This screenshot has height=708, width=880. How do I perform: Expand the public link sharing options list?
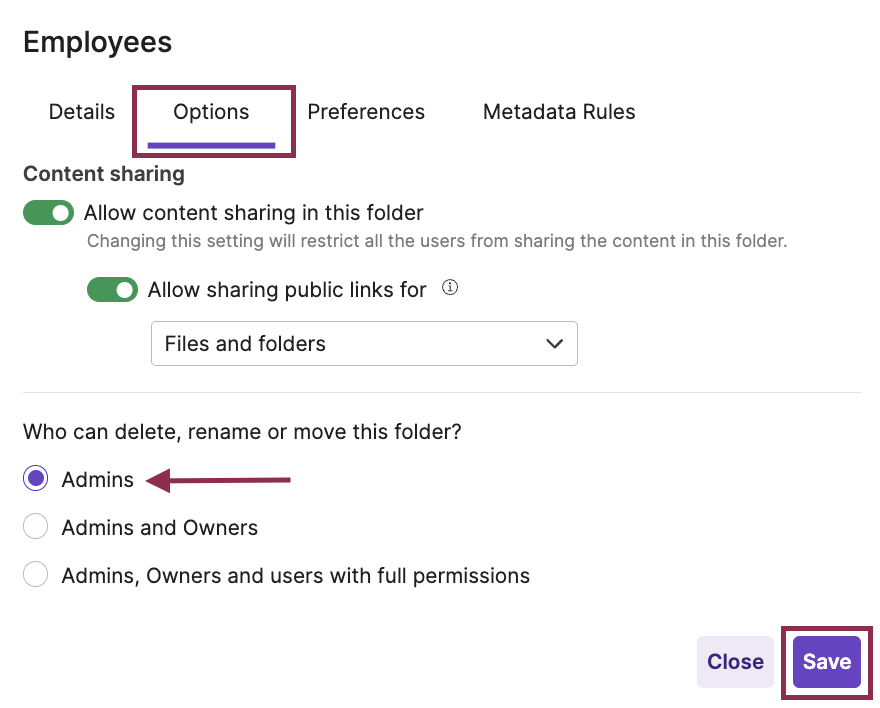pyautogui.click(x=364, y=343)
